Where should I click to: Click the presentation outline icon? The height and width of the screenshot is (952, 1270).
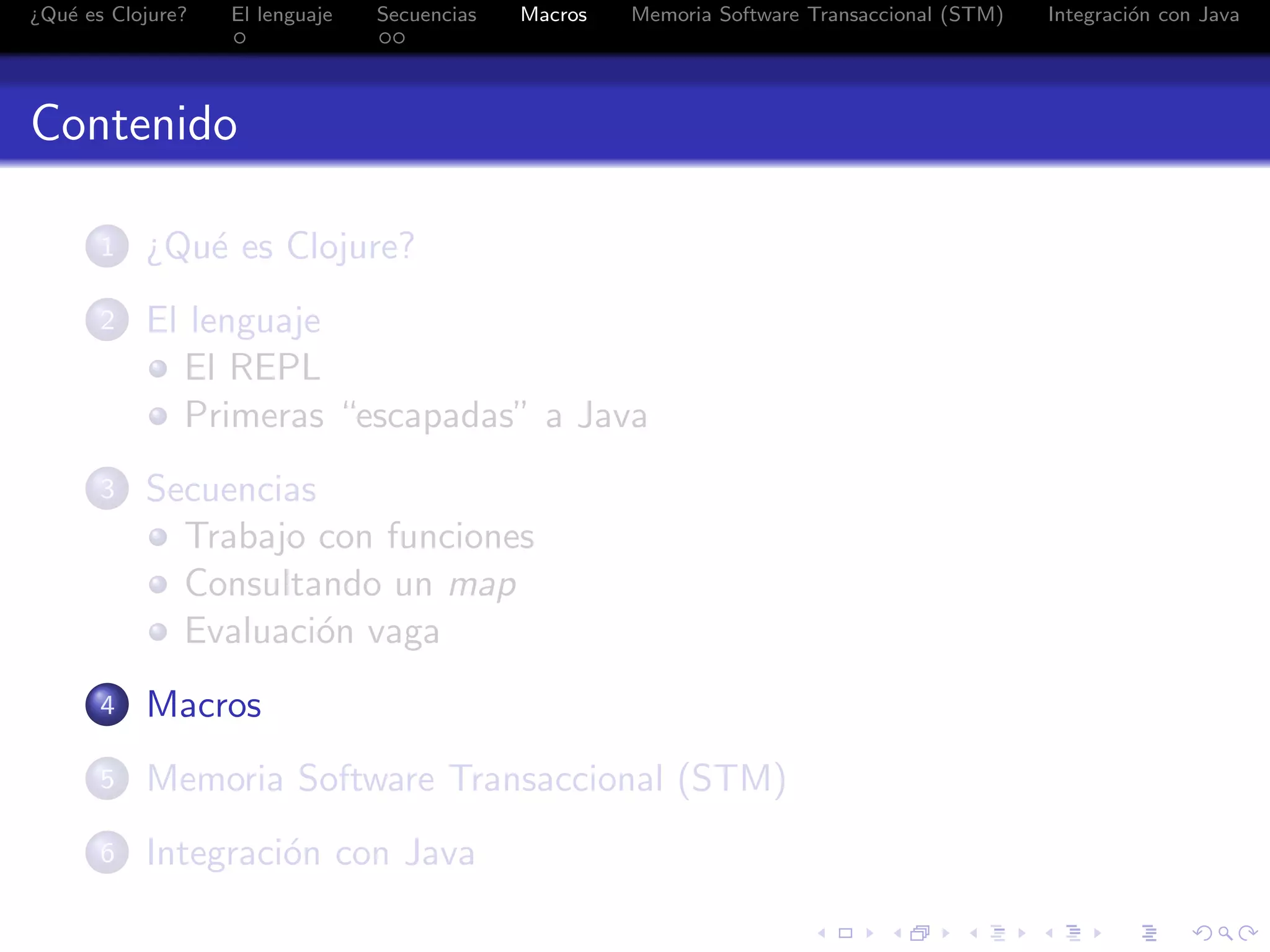[x=1149, y=933]
